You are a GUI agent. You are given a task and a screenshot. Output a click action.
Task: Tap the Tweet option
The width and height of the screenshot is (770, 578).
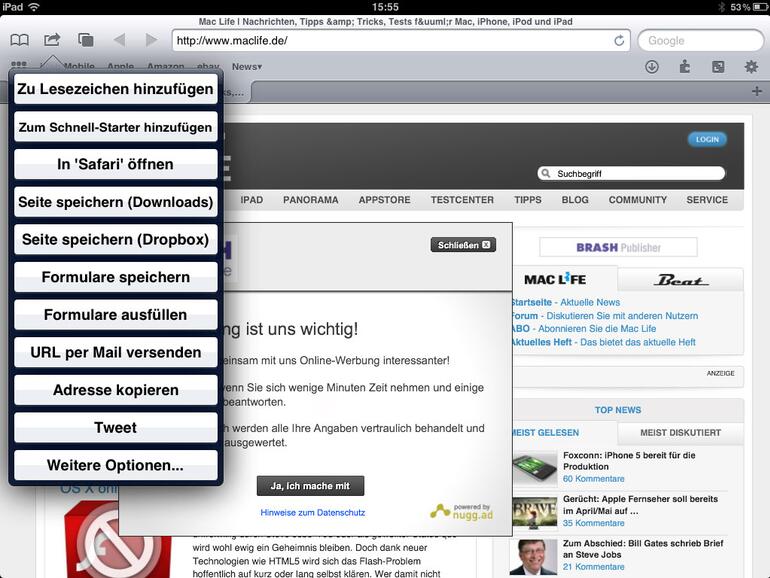[x=115, y=427]
